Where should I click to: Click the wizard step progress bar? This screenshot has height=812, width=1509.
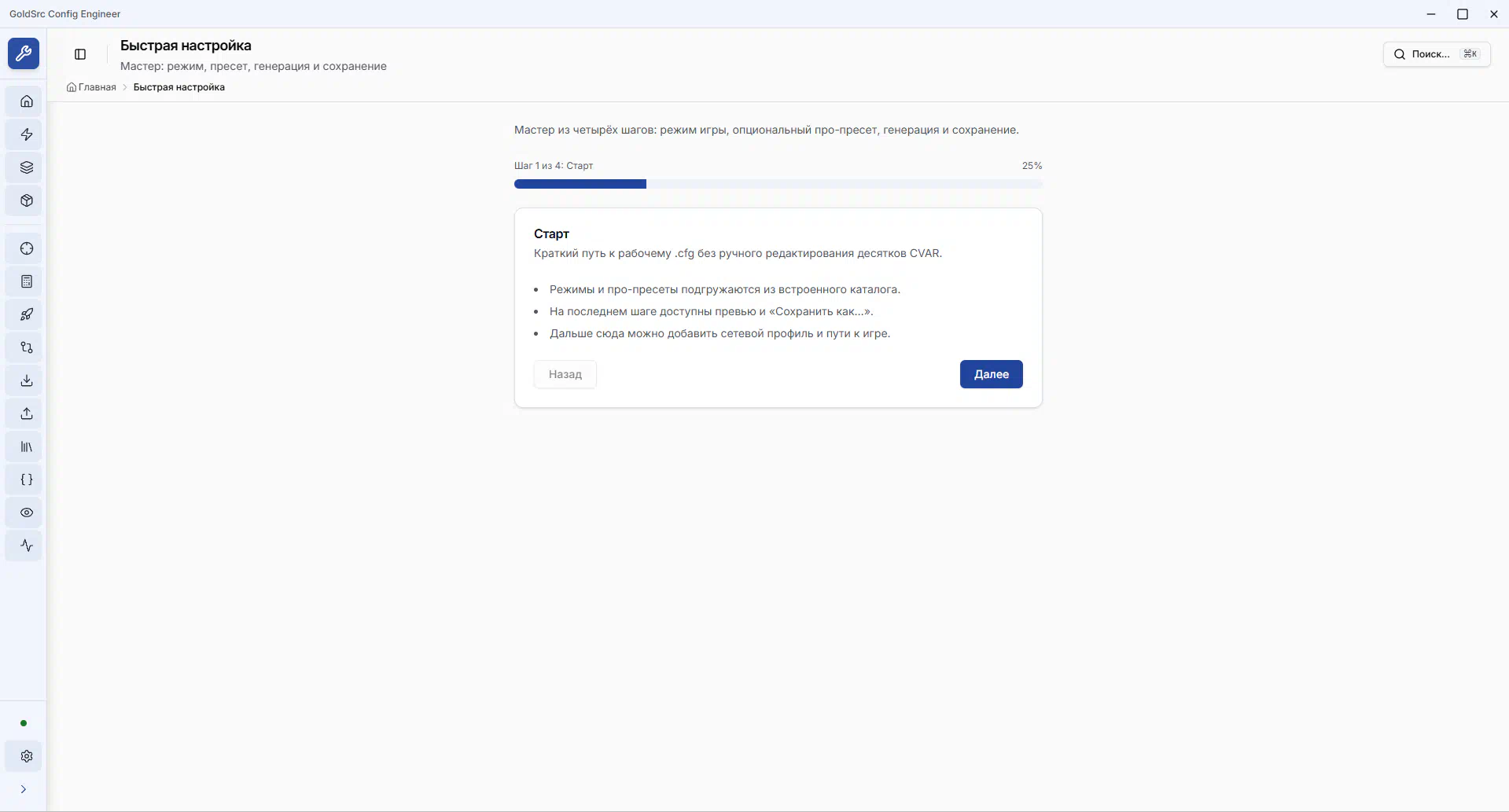778,184
